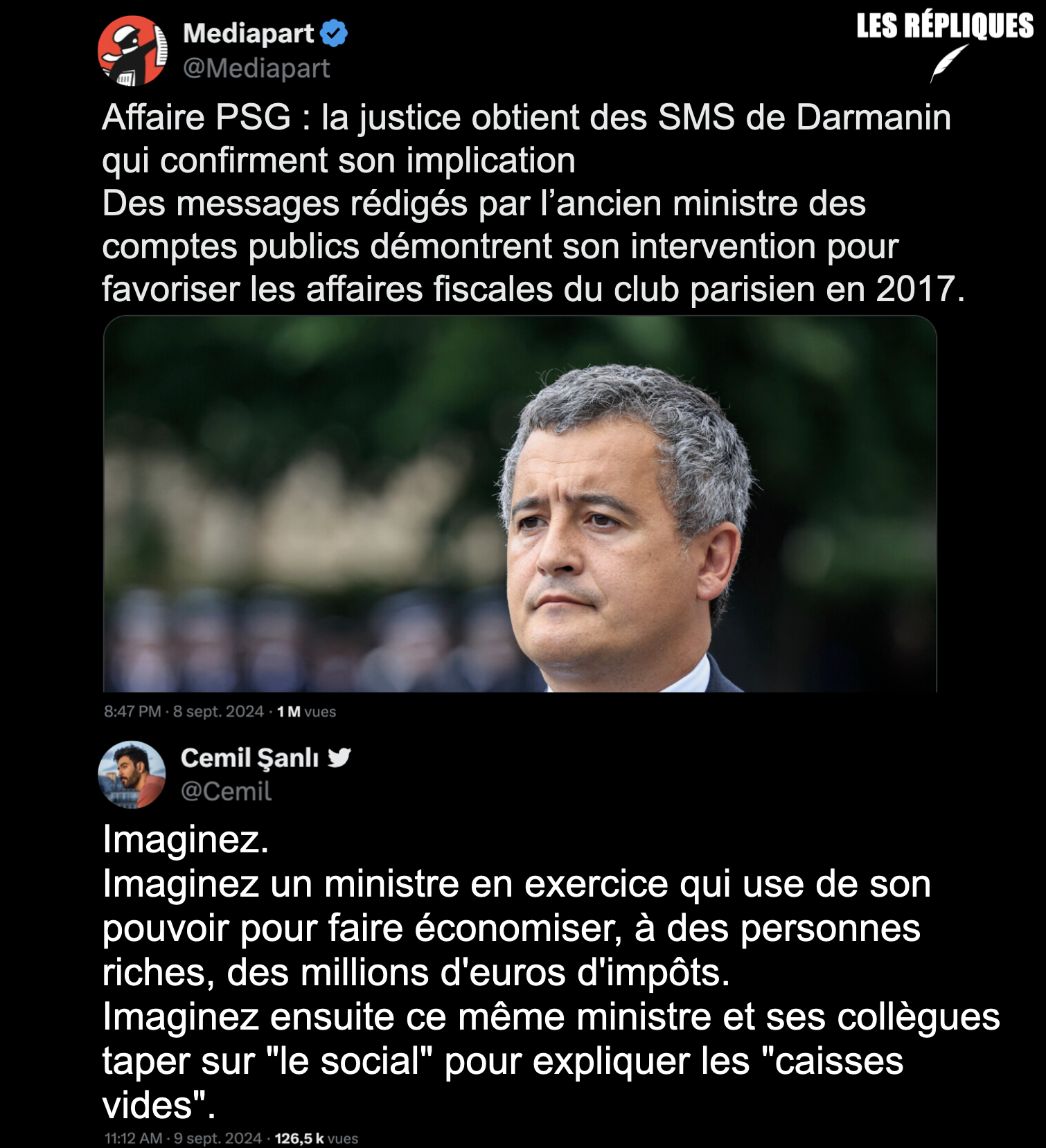Click the 9 sept. 2024 date

tap(218, 1138)
